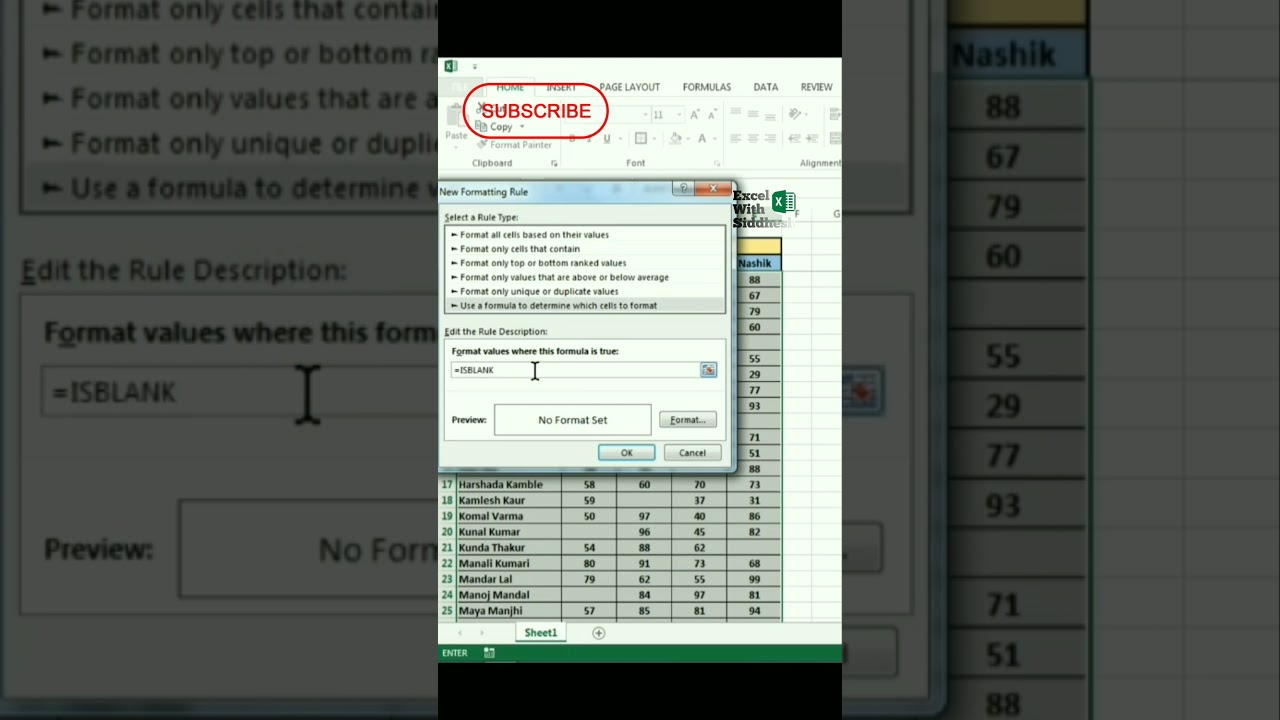Viewport: 1280px width, 720px height.
Task: Click the Borders icon in Font group
Action: (641, 138)
